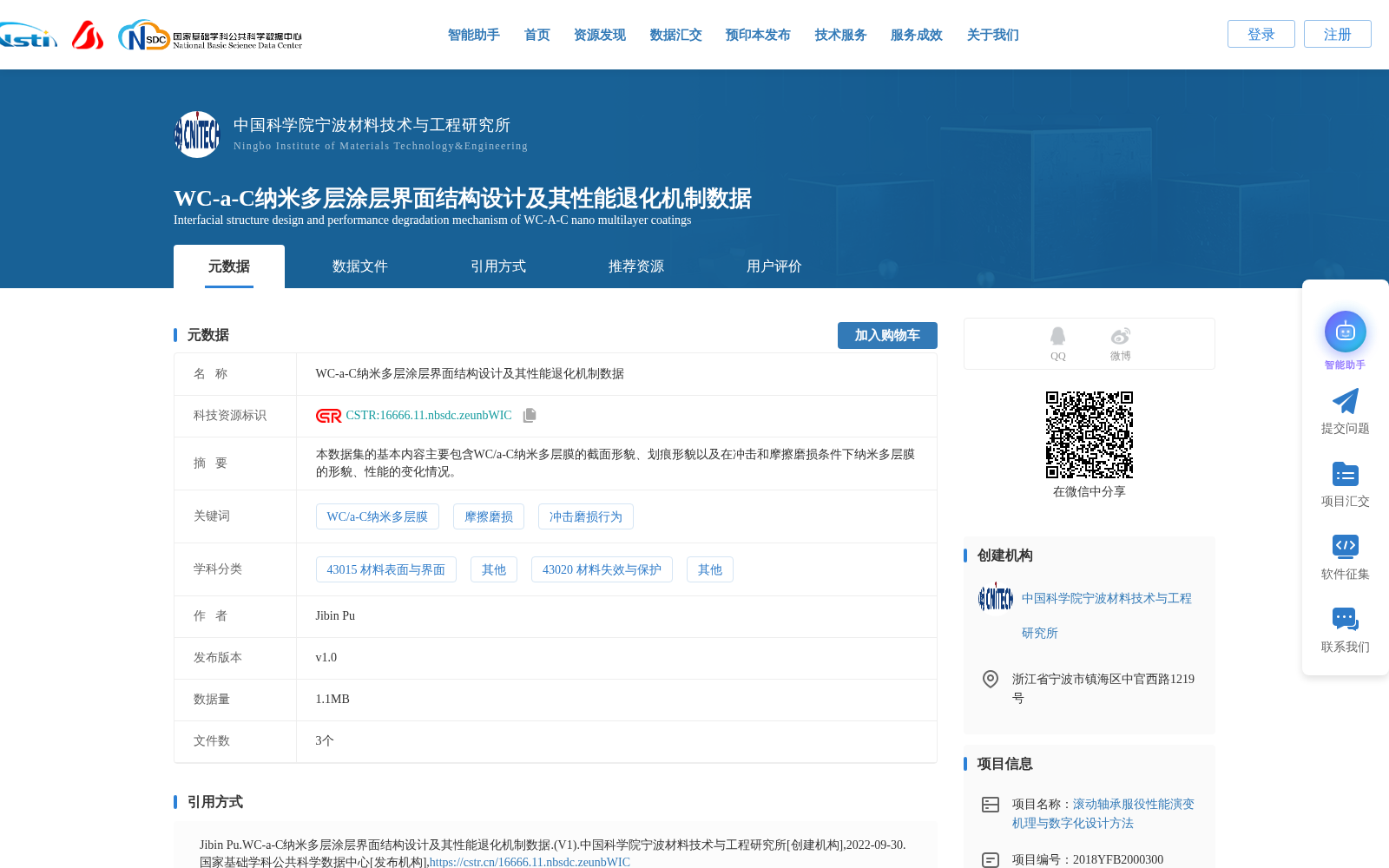1389x868 pixels.
Task: Open the CSTR:16666.11.nbsdc.zeunbWIC link
Action: click(x=429, y=416)
